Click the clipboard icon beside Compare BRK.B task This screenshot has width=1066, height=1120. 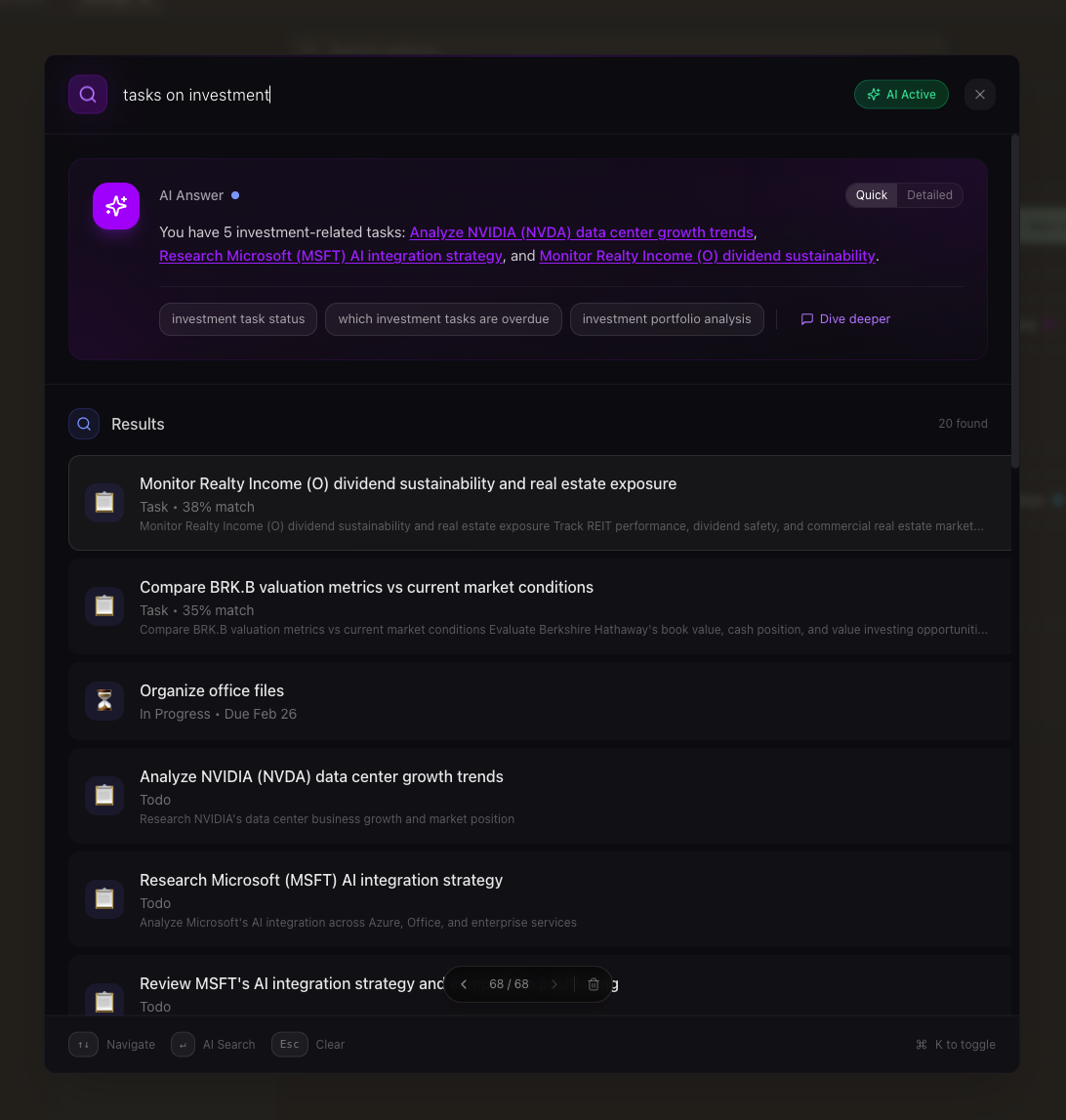point(104,606)
